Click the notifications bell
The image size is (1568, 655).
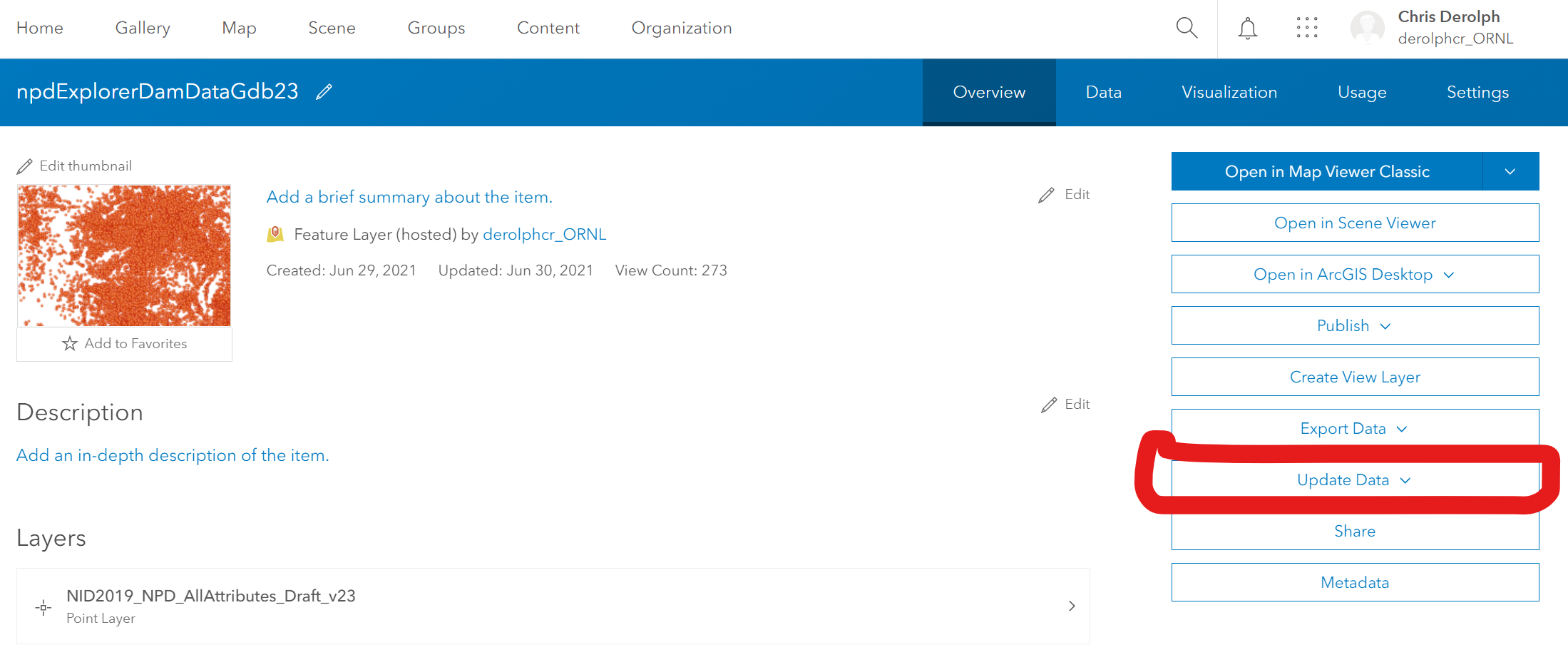tap(1247, 28)
